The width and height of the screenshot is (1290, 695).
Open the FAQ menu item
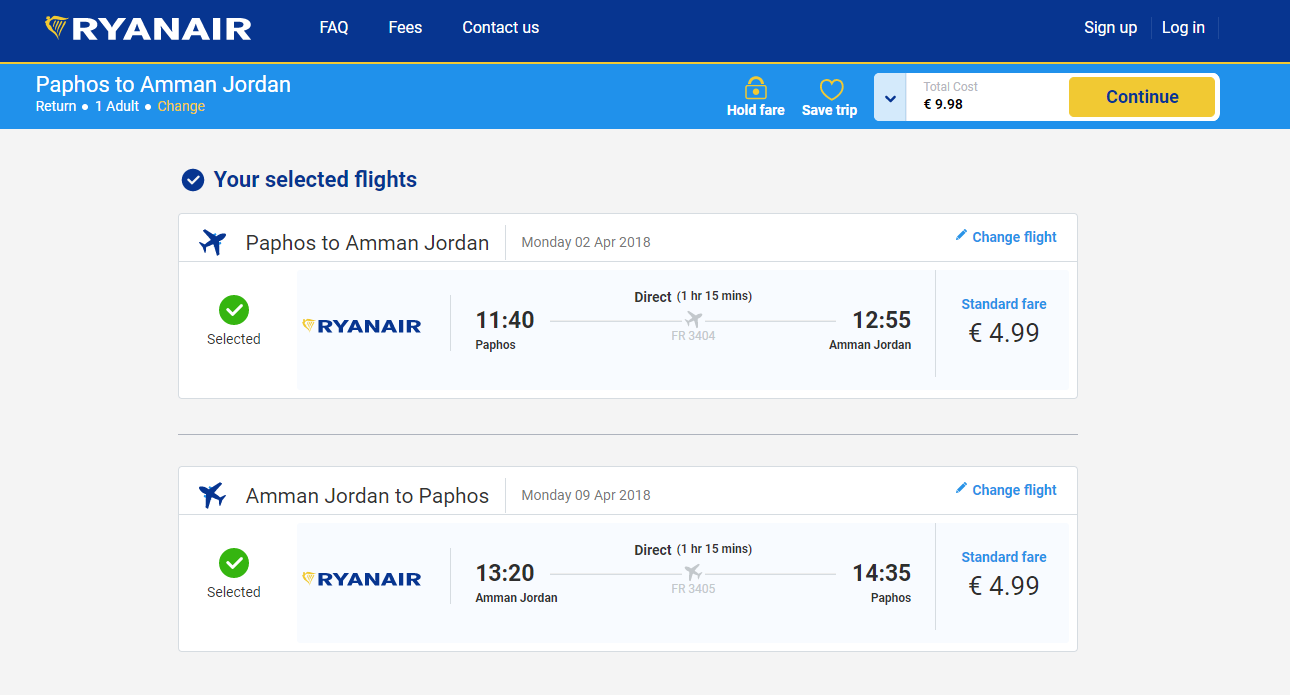point(334,28)
